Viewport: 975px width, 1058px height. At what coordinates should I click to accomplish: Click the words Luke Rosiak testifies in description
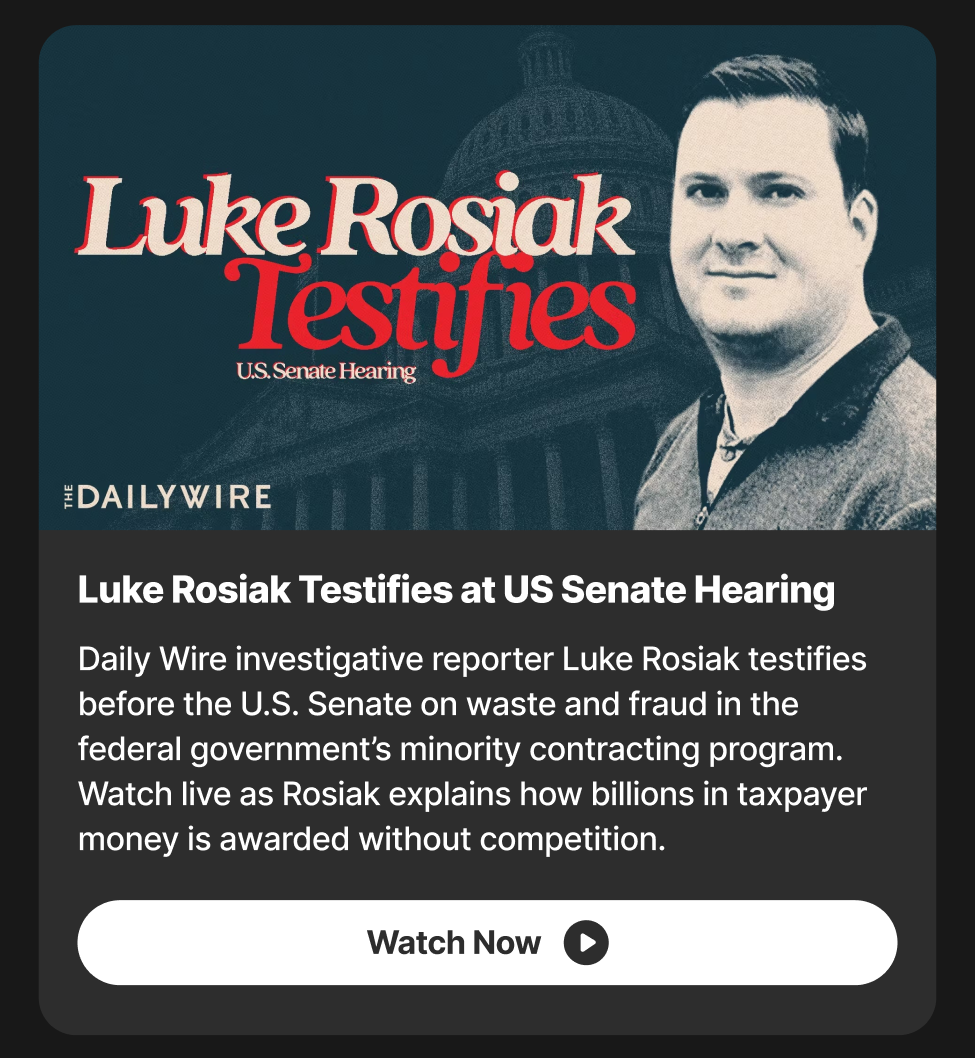pyautogui.click(x=714, y=659)
